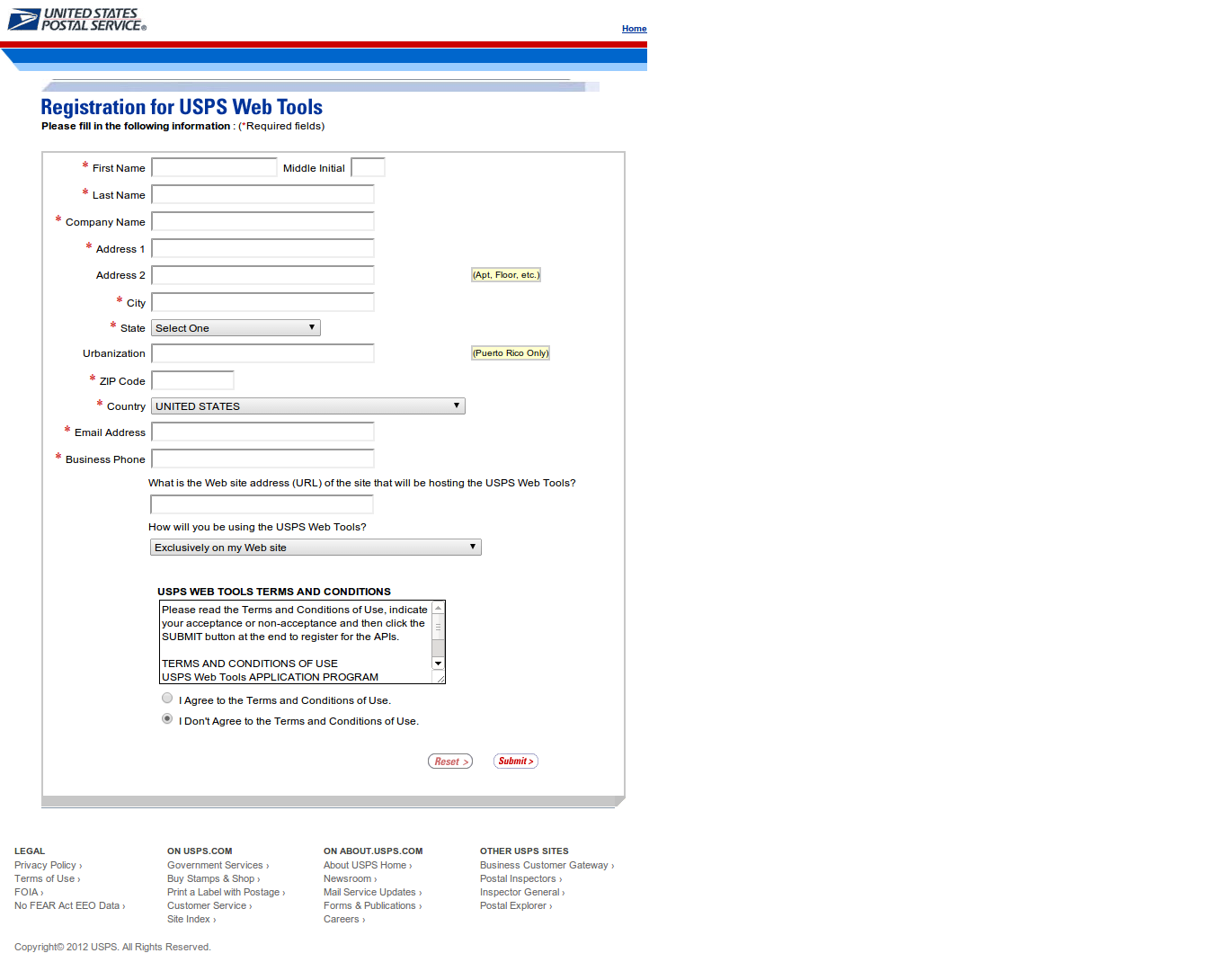Open the Site Index footer link
1209x980 pixels.
coord(191,920)
